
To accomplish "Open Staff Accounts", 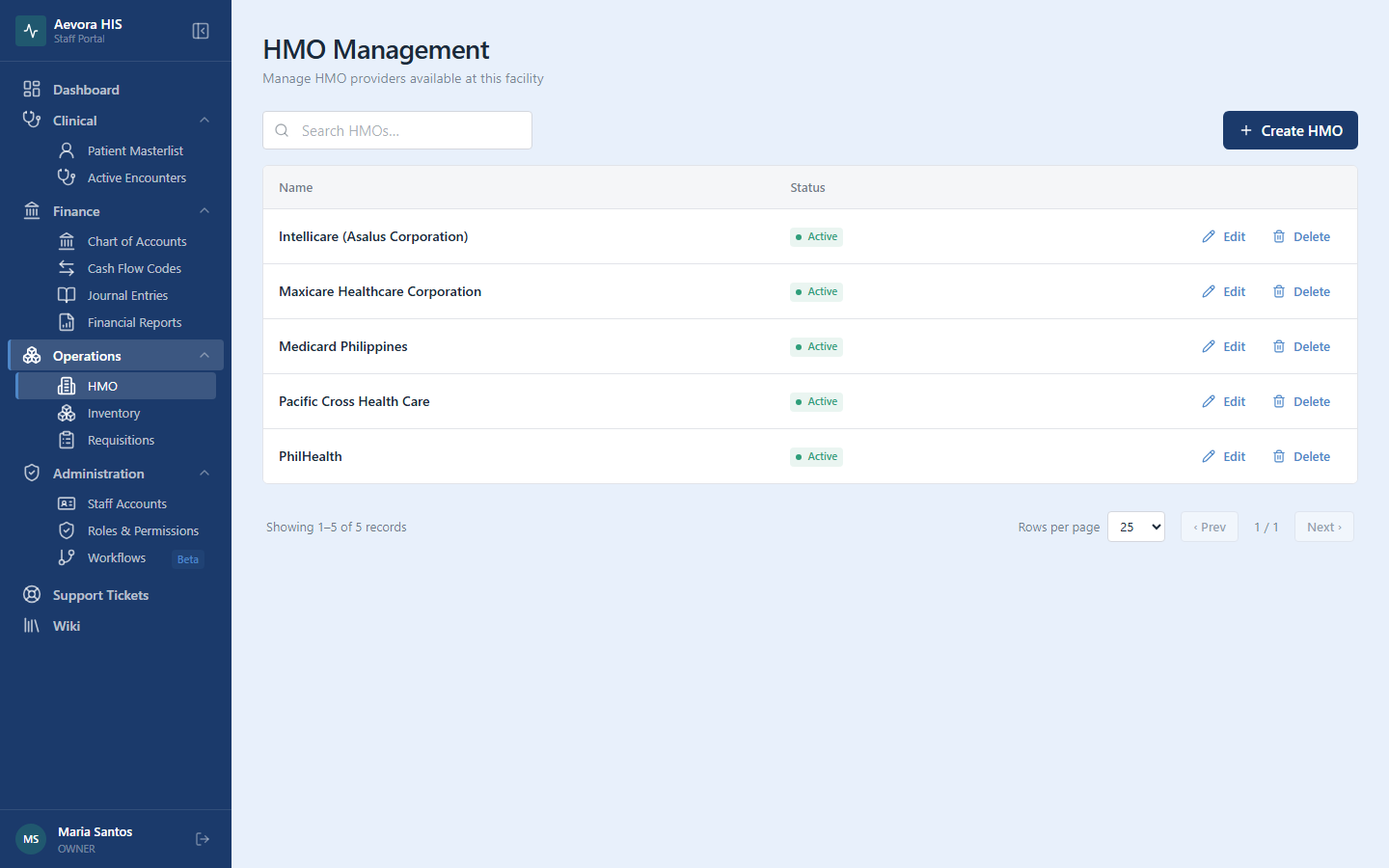I will click(116, 503).
